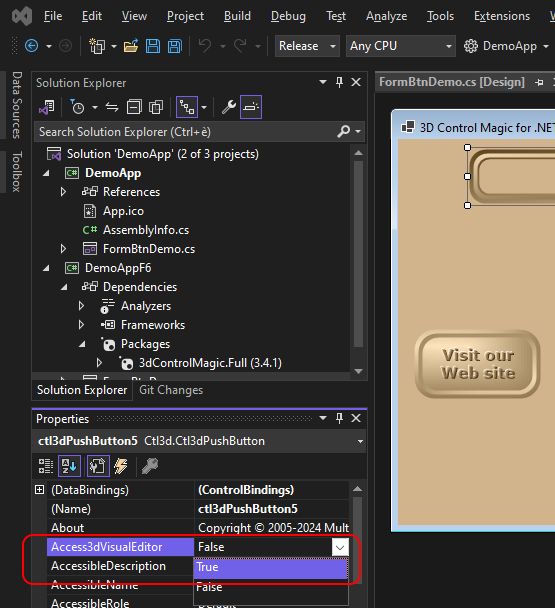
Task: Open the Analyze menu
Action: coord(386,16)
